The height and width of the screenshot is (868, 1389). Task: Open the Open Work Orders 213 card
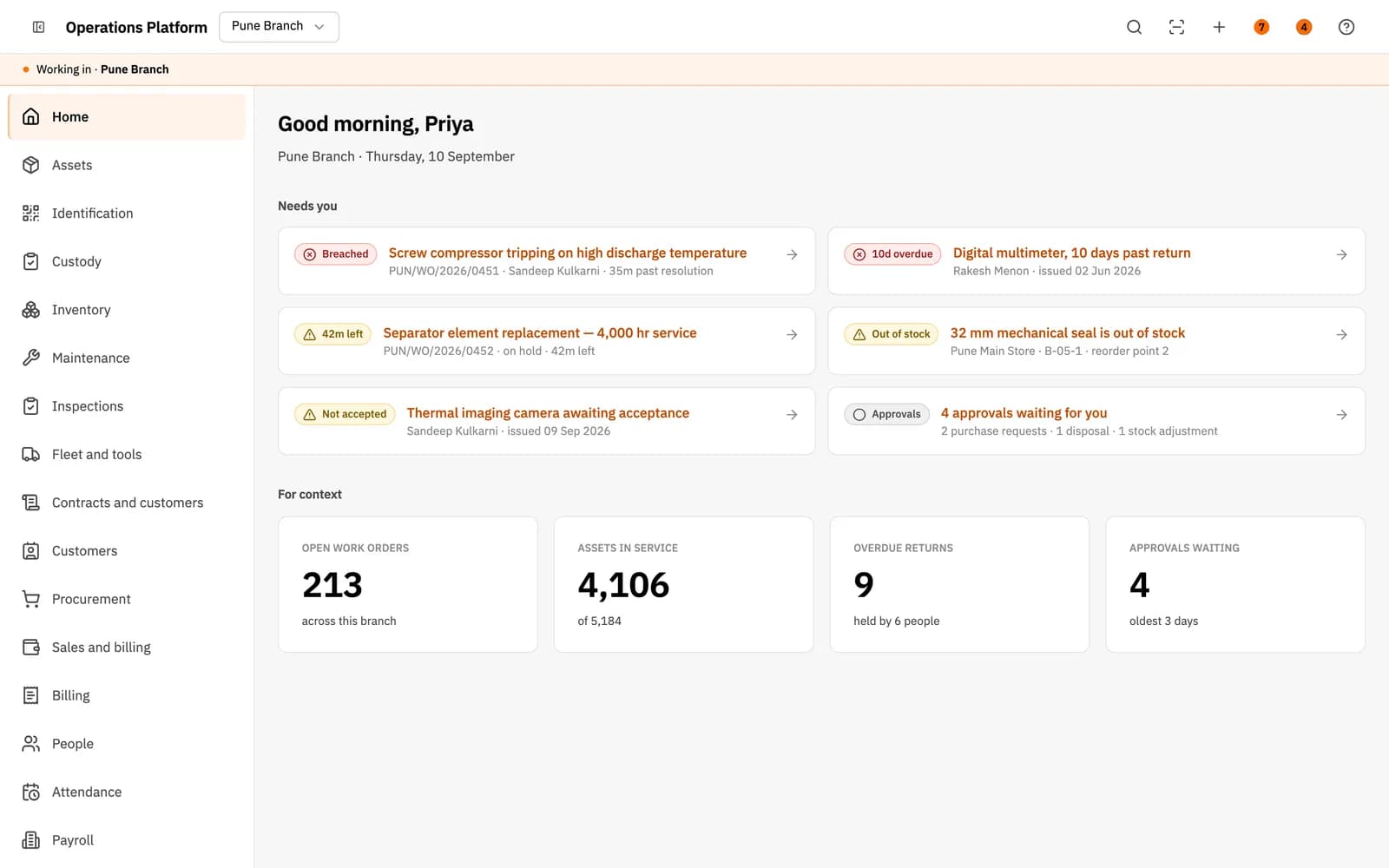pos(408,584)
